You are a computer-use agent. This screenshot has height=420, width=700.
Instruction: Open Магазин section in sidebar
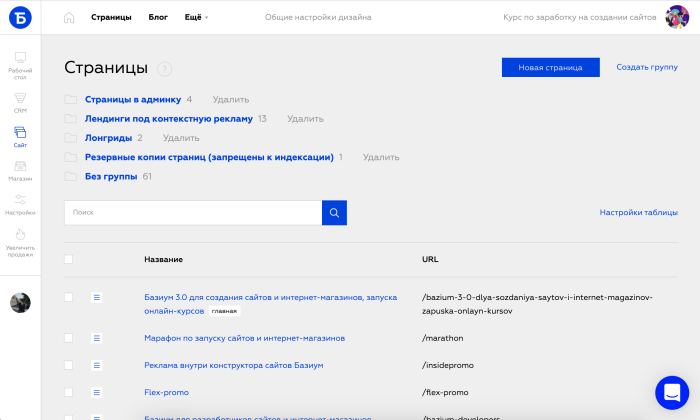[x=20, y=171]
